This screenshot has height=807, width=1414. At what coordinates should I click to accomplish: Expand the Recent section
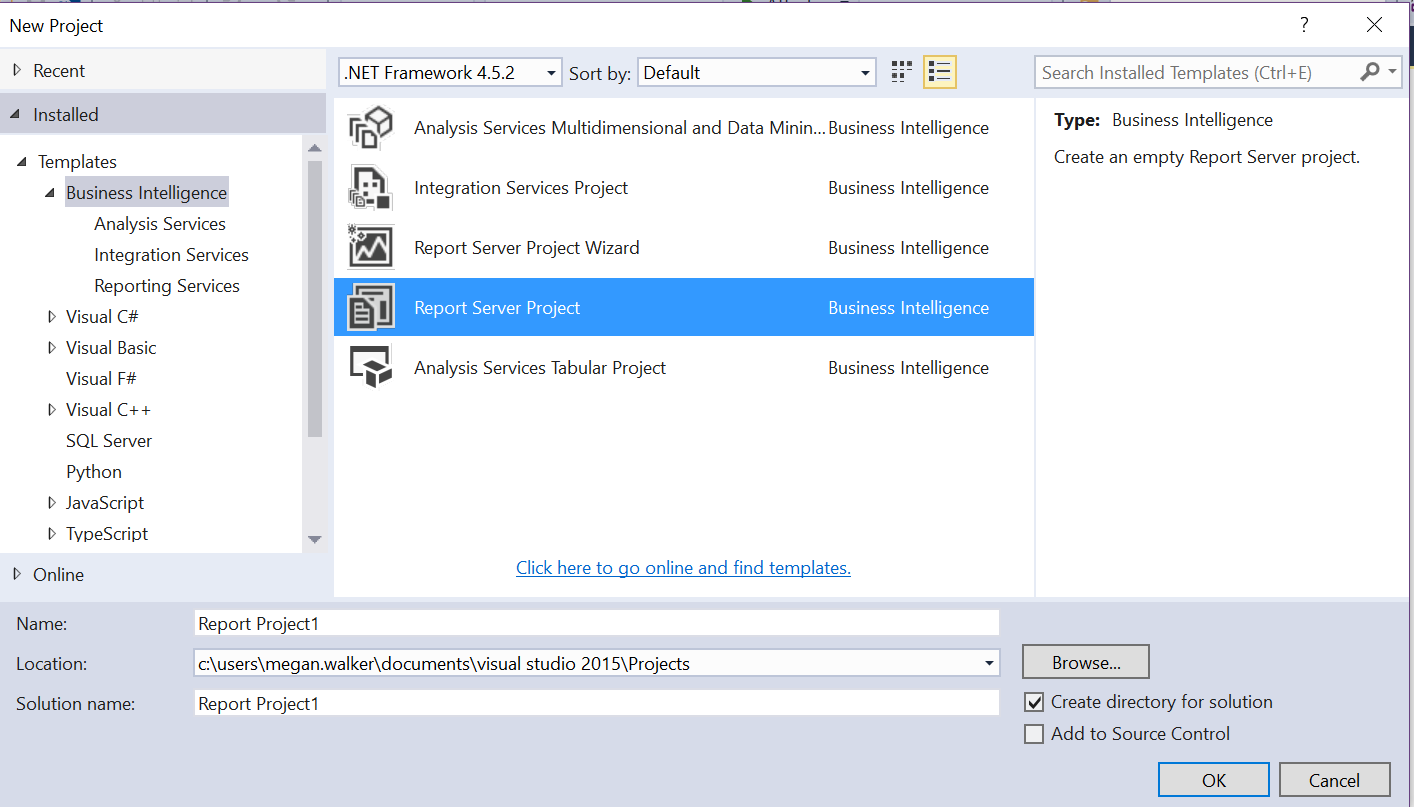[16, 71]
